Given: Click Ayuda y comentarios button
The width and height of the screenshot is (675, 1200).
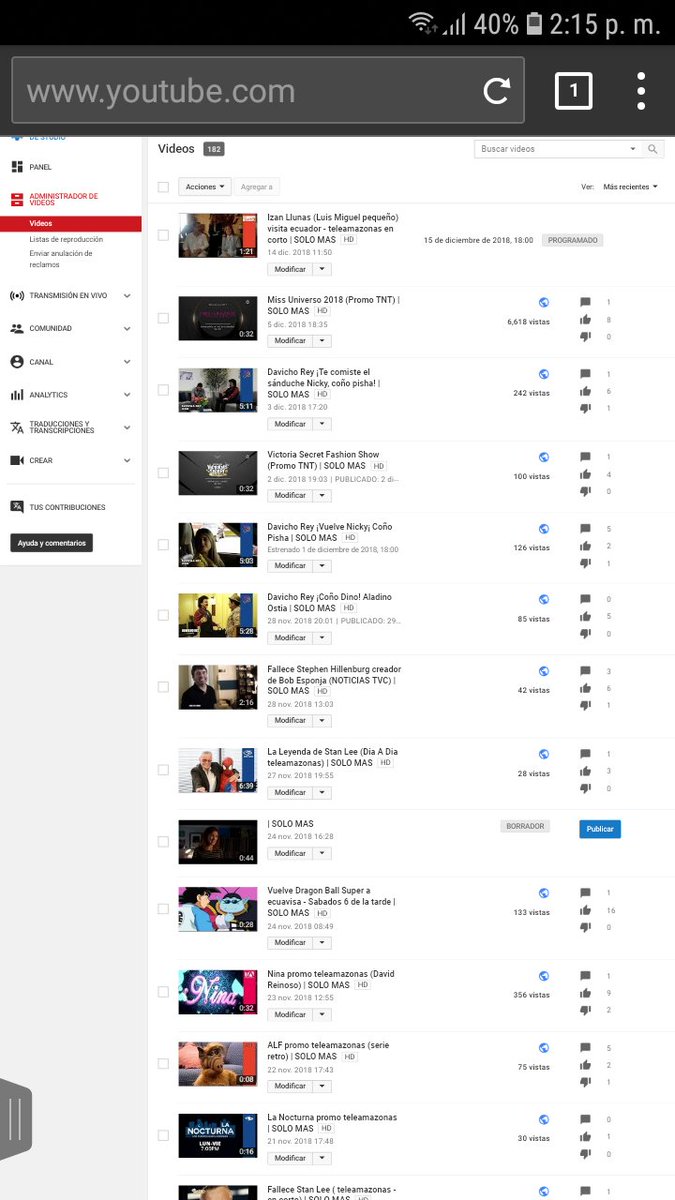Looking at the screenshot, I should pyautogui.click(x=52, y=543).
